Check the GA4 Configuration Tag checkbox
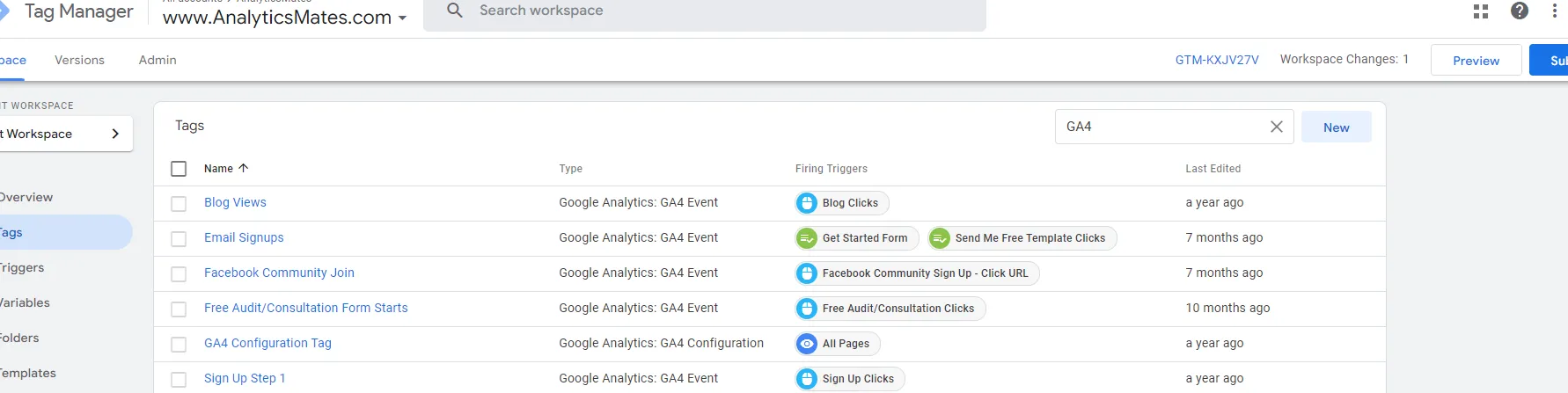The image size is (1568, 393). point(179,345)
